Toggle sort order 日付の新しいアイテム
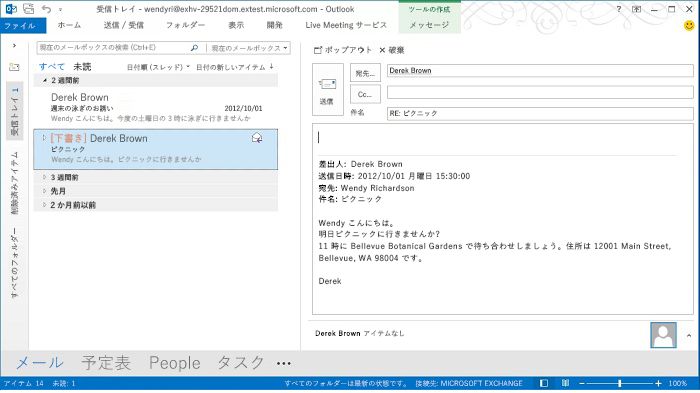The height and width of the screenshot is (393, 700). [x=234, y=67]
